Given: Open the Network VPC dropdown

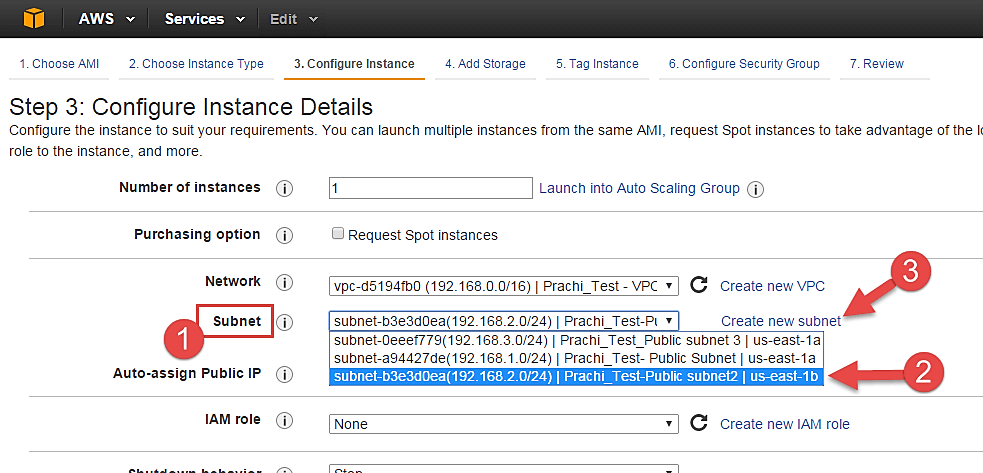Looking at the screenshot, I should pyautogui.click(x=503, y=286).
